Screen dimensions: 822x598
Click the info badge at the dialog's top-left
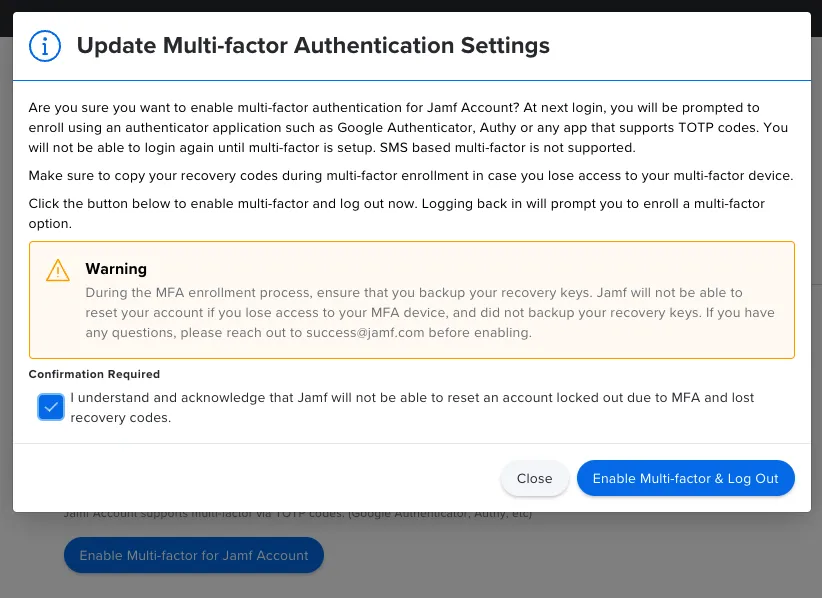tap(44, 46)
